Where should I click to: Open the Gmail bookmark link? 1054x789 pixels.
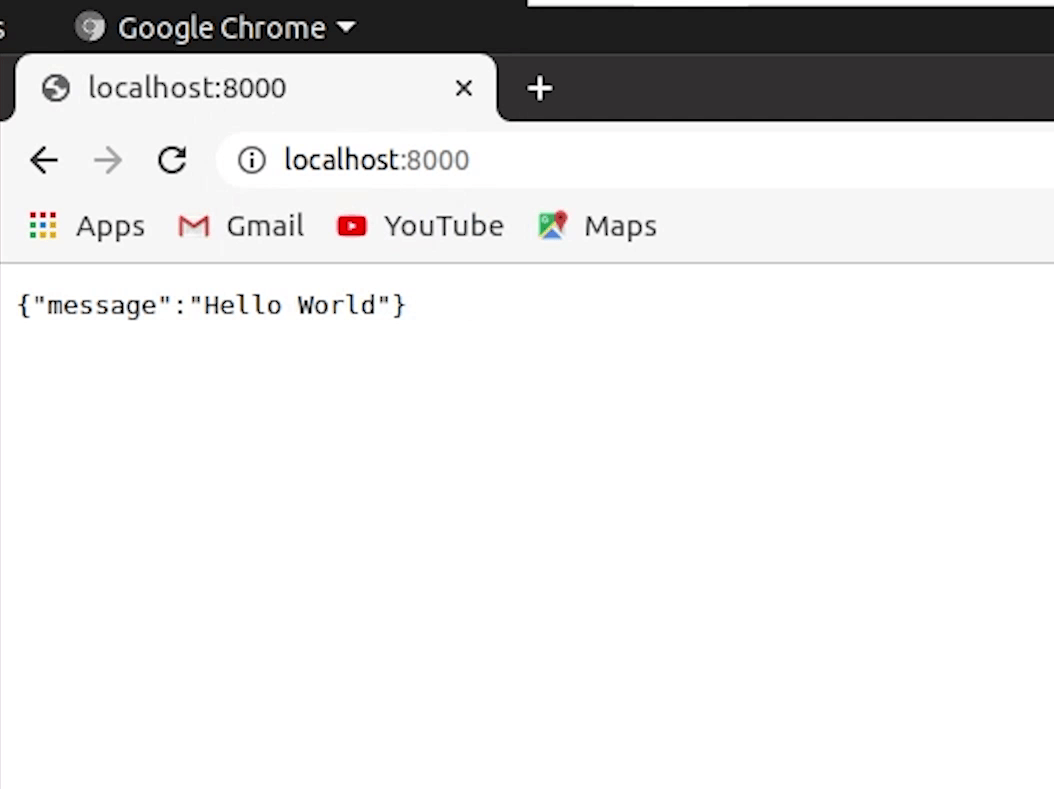[265, 226]
